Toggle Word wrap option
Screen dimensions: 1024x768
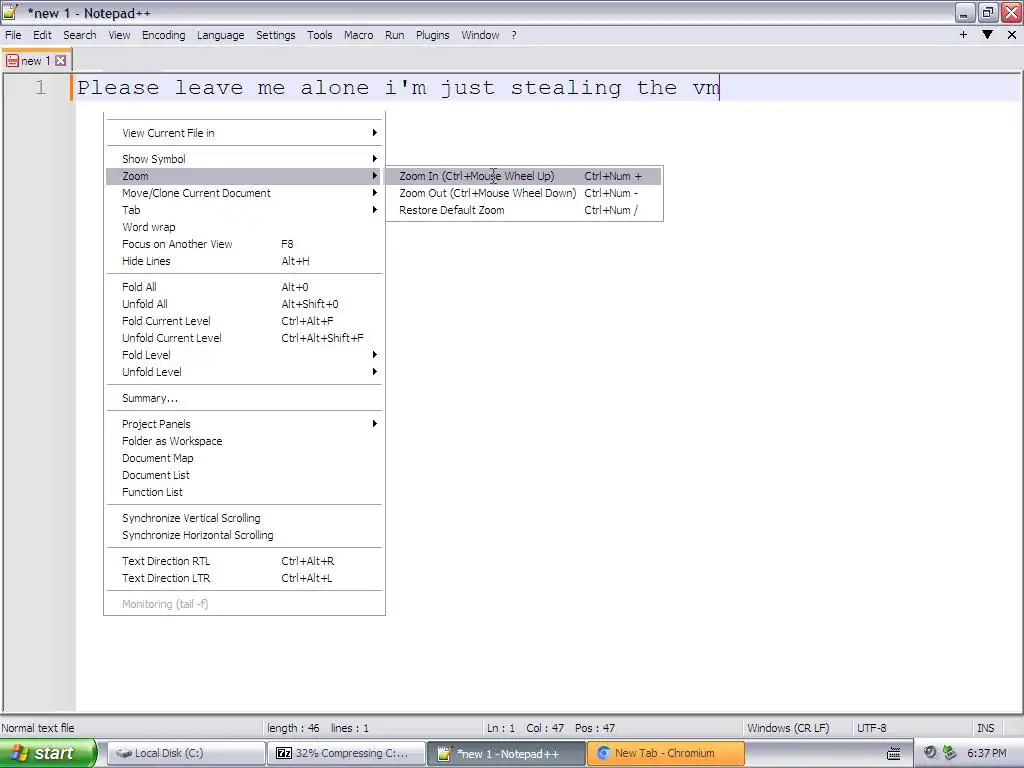point(244,227)
